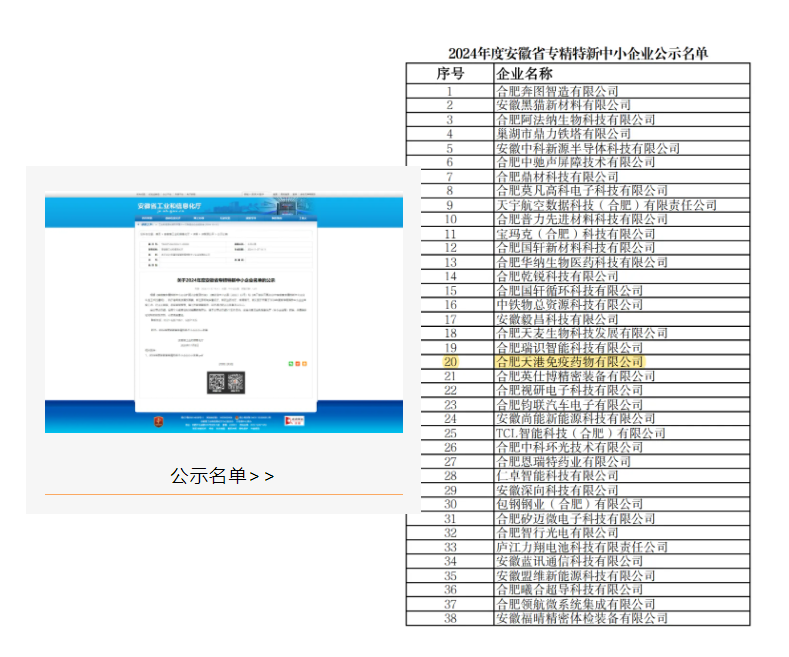Select row 巢湖市鼎力铁塔有限公司
Image resolution: width=789 pixels, height=657 pixels.
coord(578,134)
